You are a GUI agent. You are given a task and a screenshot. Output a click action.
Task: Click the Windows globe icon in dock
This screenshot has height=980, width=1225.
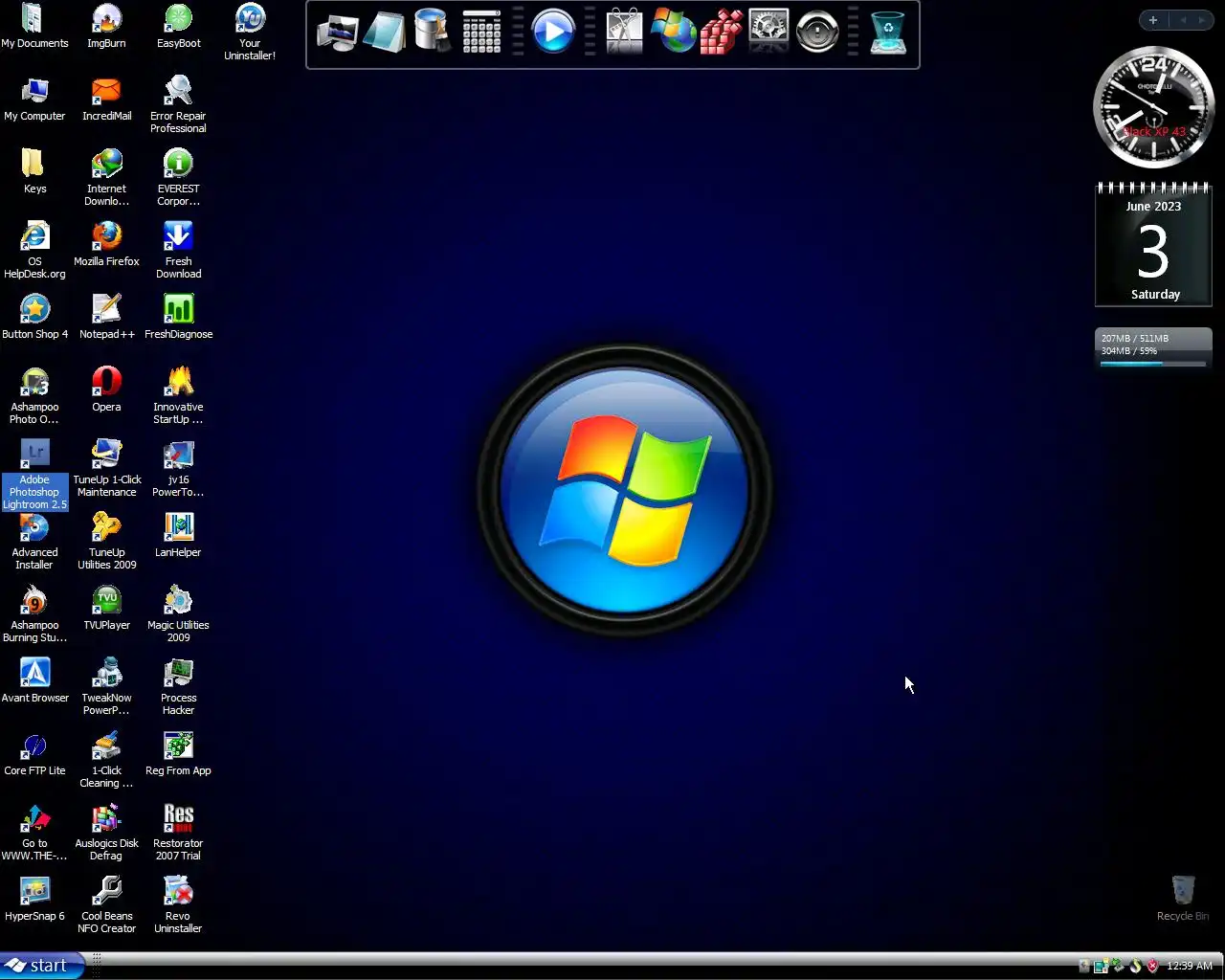pos(673,33)
